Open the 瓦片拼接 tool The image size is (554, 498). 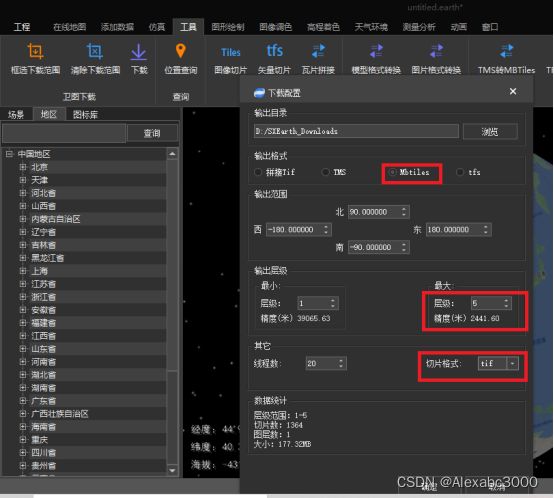tap(318, 51)
